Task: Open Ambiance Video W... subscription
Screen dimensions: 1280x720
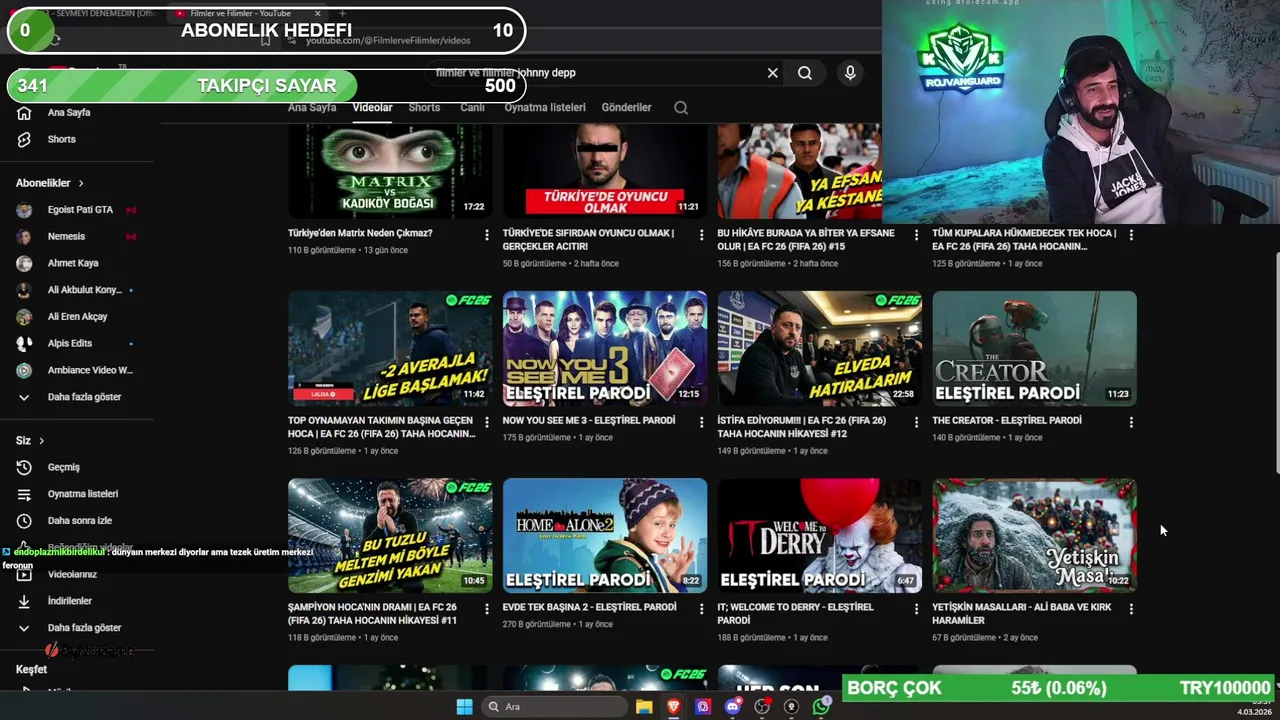Action: tap(89, 370)
